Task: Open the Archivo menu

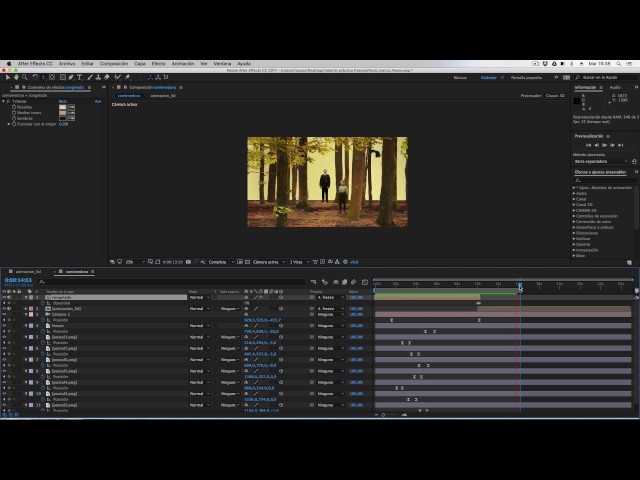Action: tap(67, 64)
